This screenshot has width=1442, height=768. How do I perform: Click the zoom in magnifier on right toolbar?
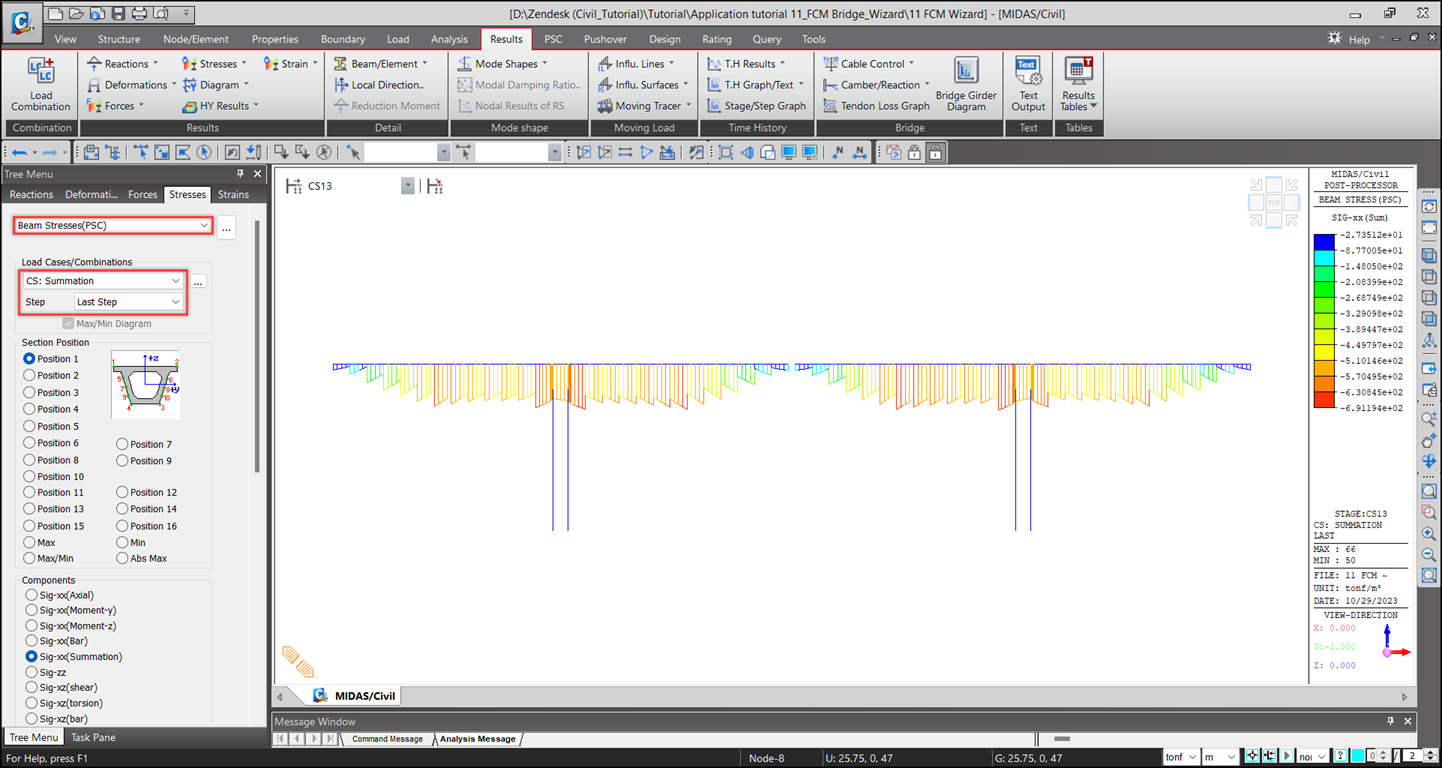[1429, 534]
